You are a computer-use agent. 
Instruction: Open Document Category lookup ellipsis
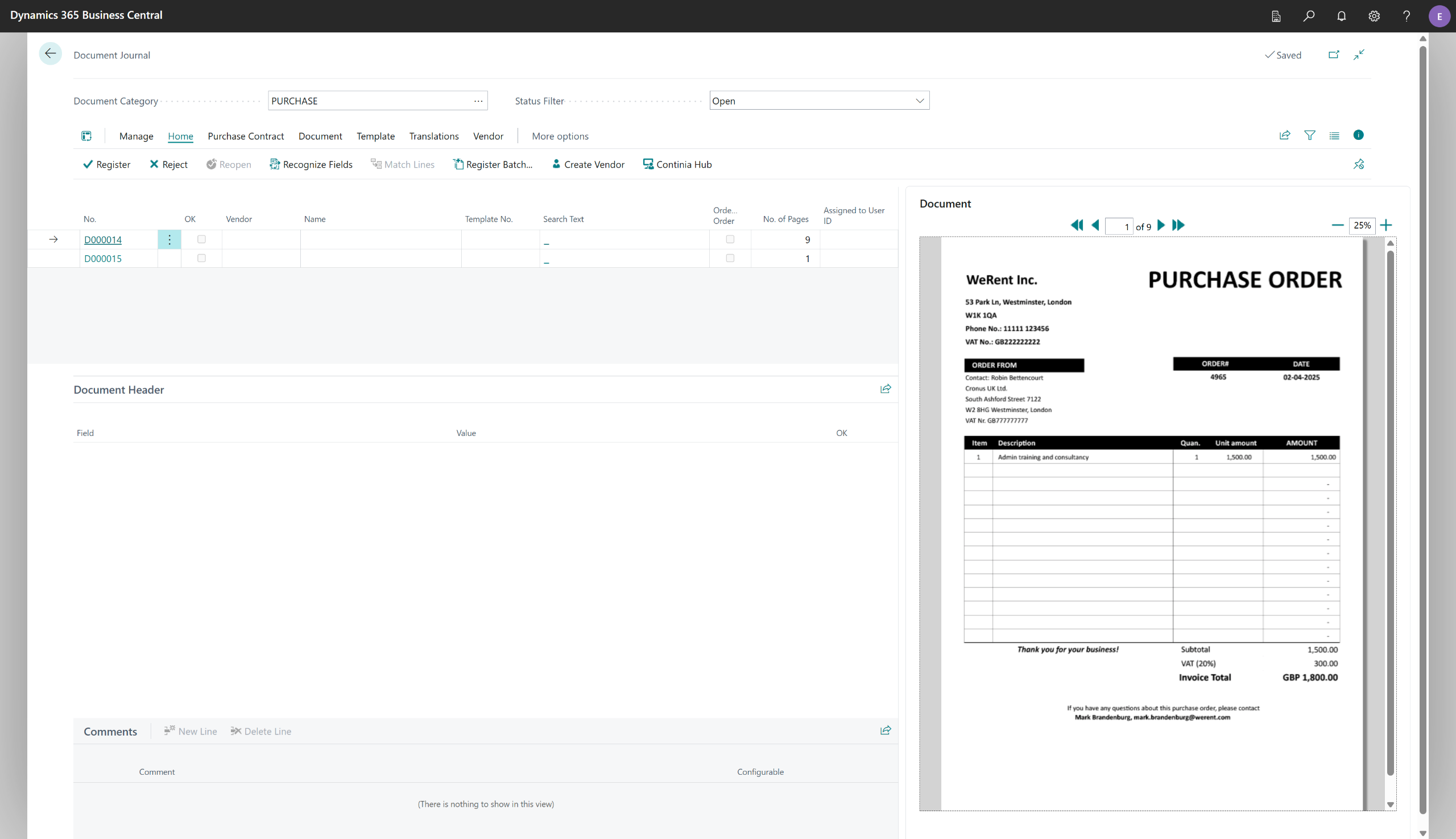pyautogui.click(x=478, y=101)
